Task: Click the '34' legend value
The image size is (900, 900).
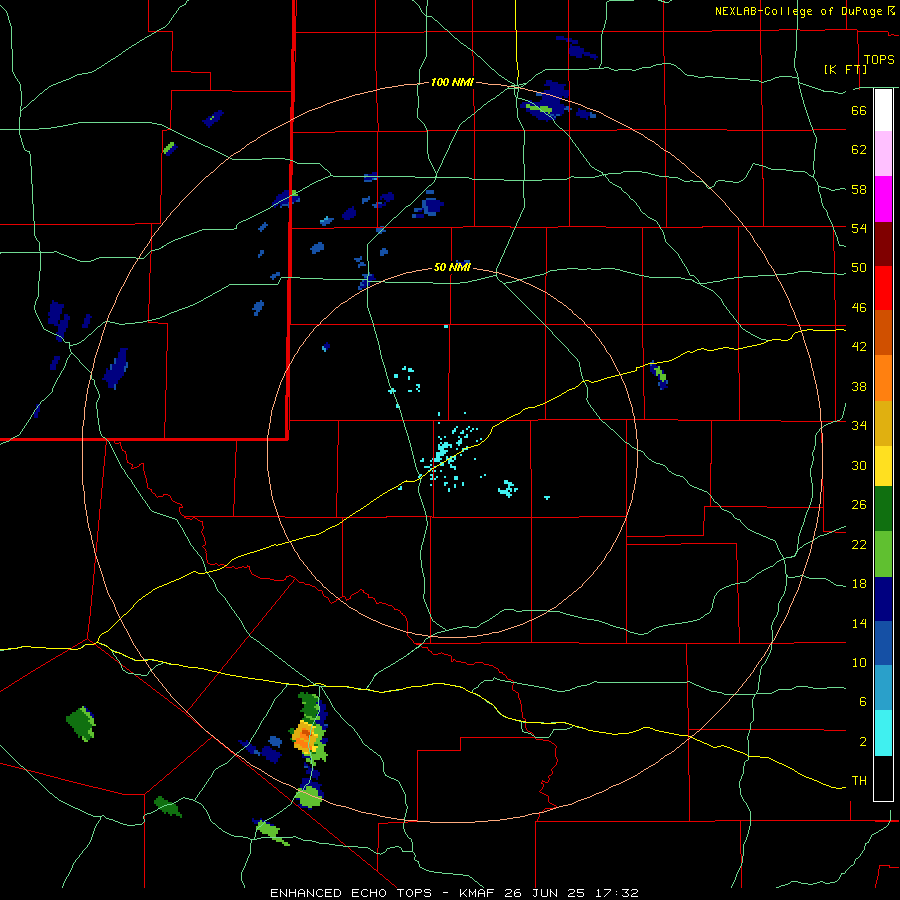Action: pos(859,426)
